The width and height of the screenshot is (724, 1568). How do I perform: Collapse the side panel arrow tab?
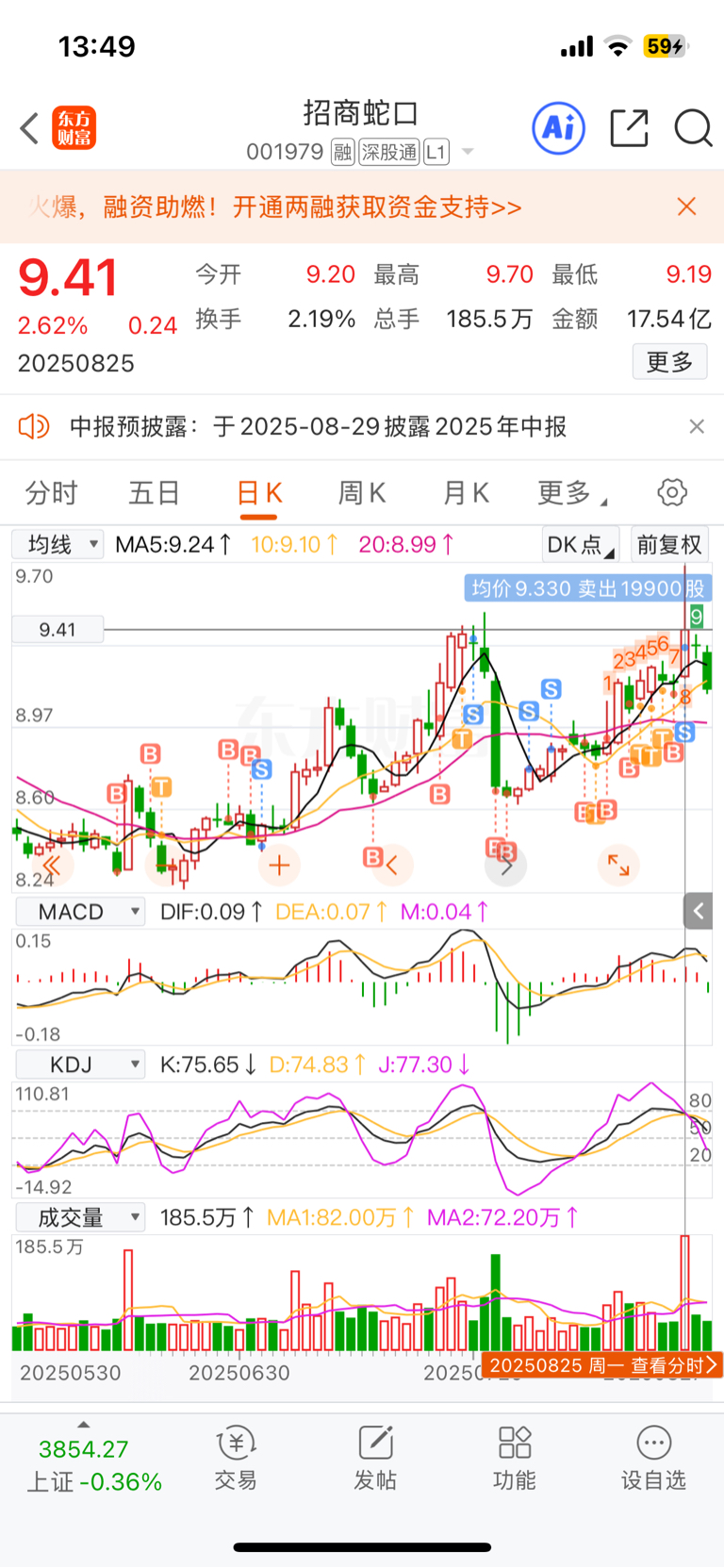tap(699, 911)
